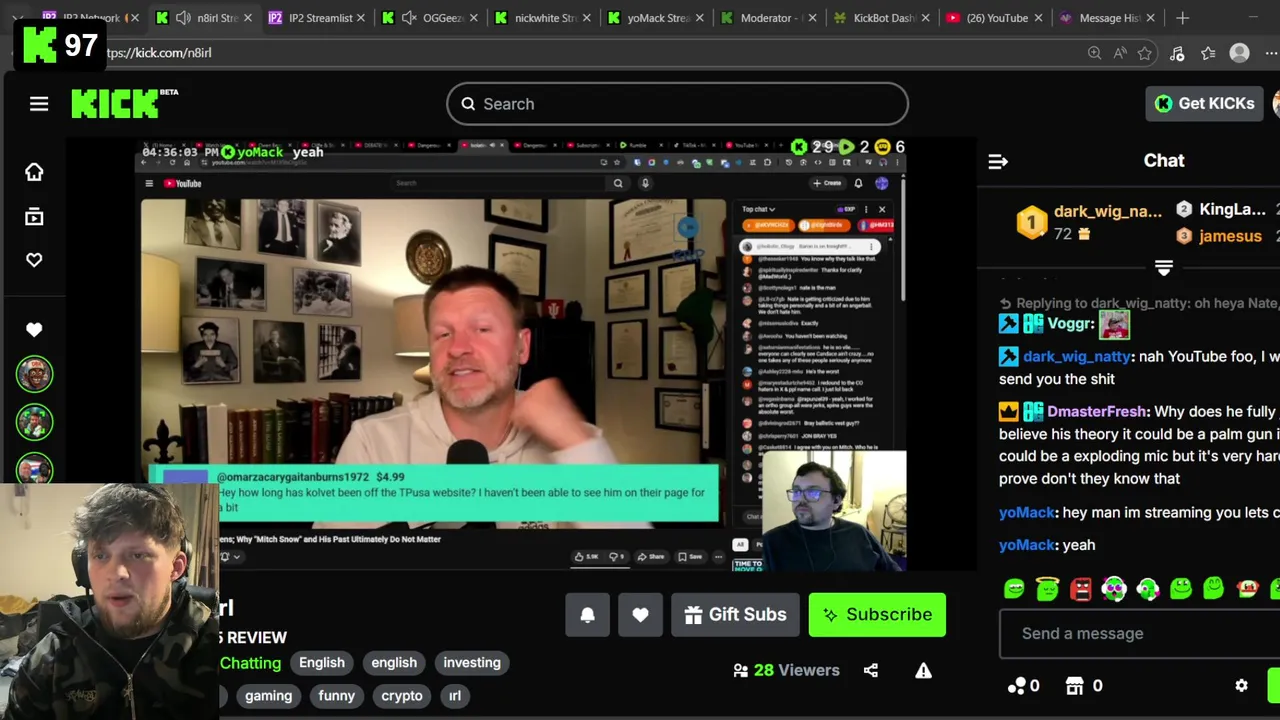Click the larger heart icon above sidebar avatars
Image resolution: width=1280 pixels, height=720 pixels.
click(34, 329)
